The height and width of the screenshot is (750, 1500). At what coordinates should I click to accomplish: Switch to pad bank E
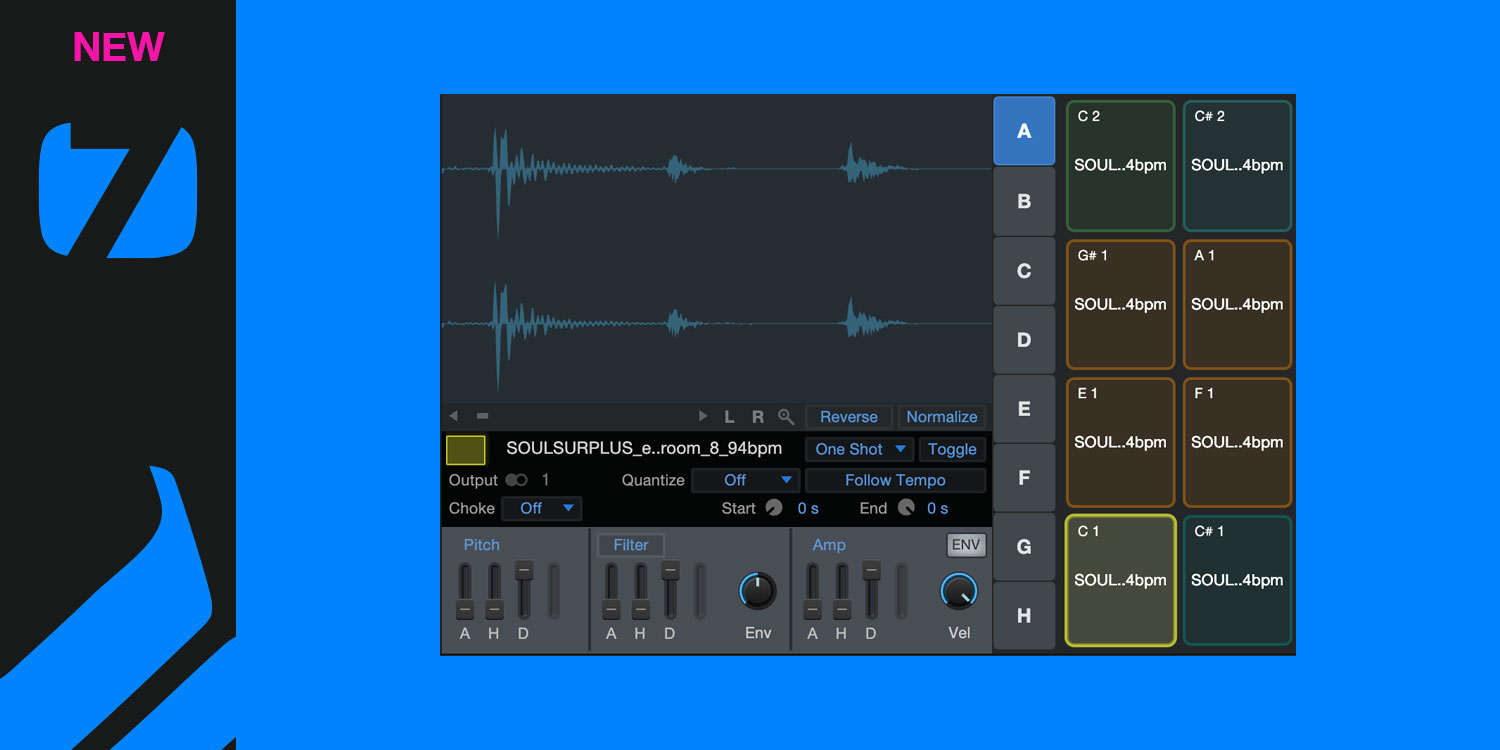tap(1024, 409)
